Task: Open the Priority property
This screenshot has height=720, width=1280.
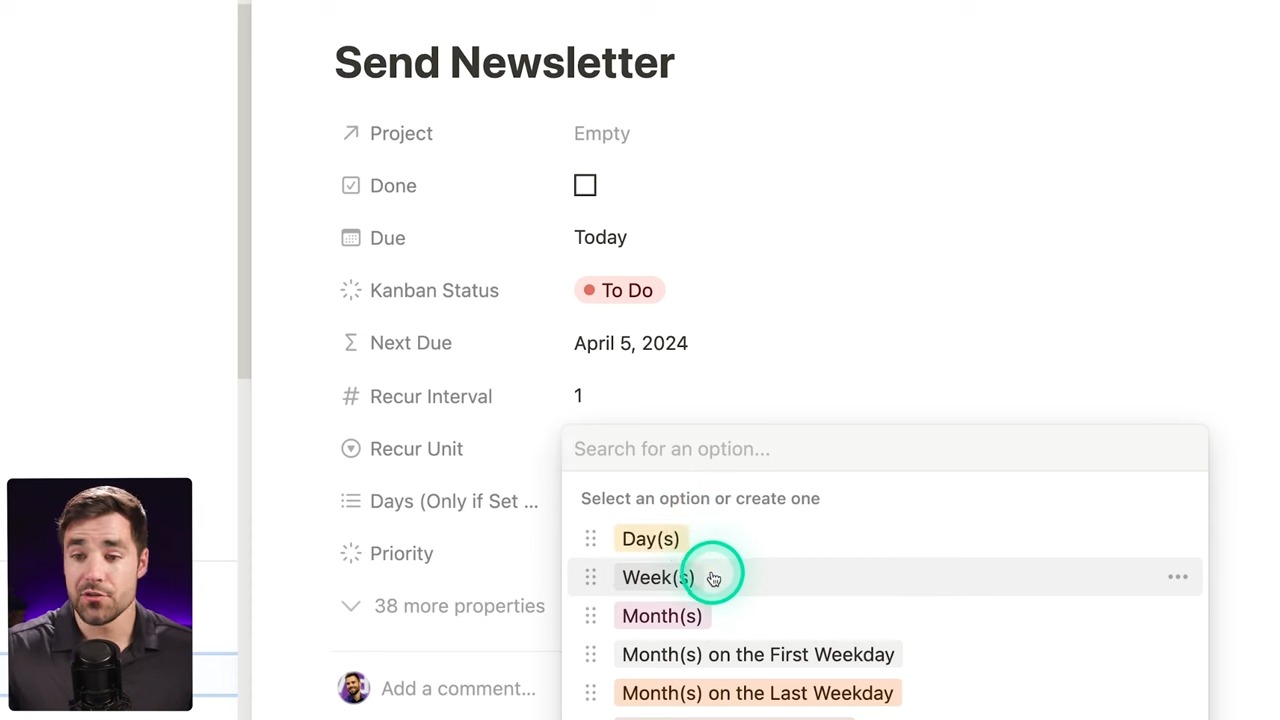Action: (401, 554)
